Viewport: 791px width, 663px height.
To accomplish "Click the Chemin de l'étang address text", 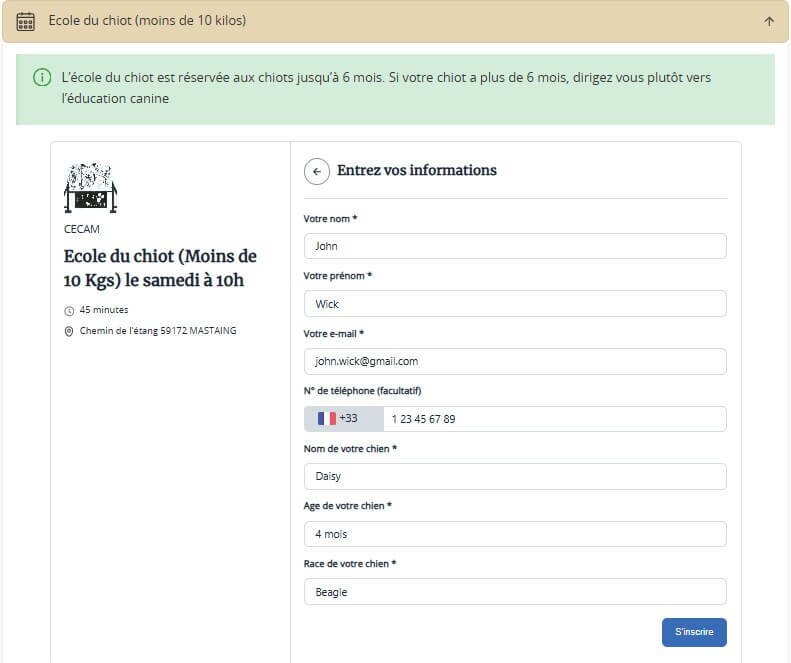I will pos(157,331).
